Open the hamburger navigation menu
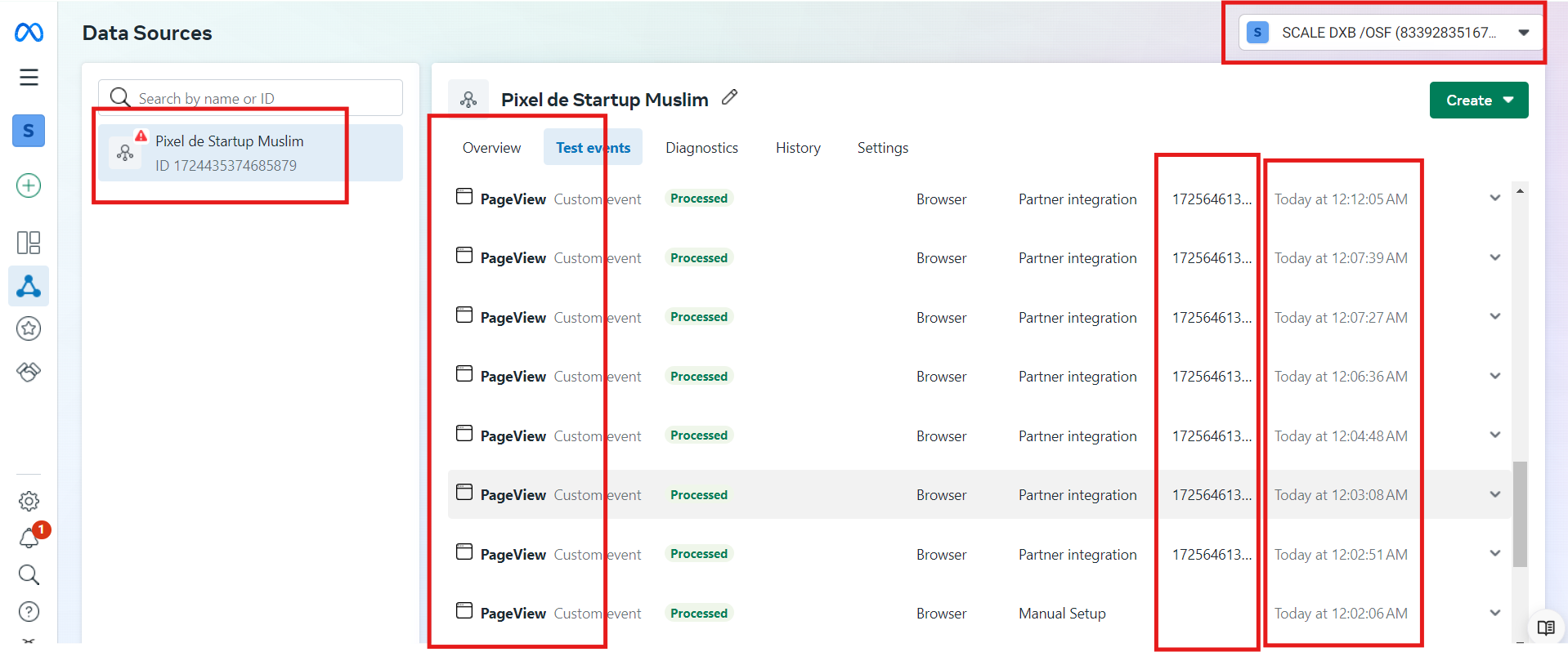 click(x=29, y=78)
